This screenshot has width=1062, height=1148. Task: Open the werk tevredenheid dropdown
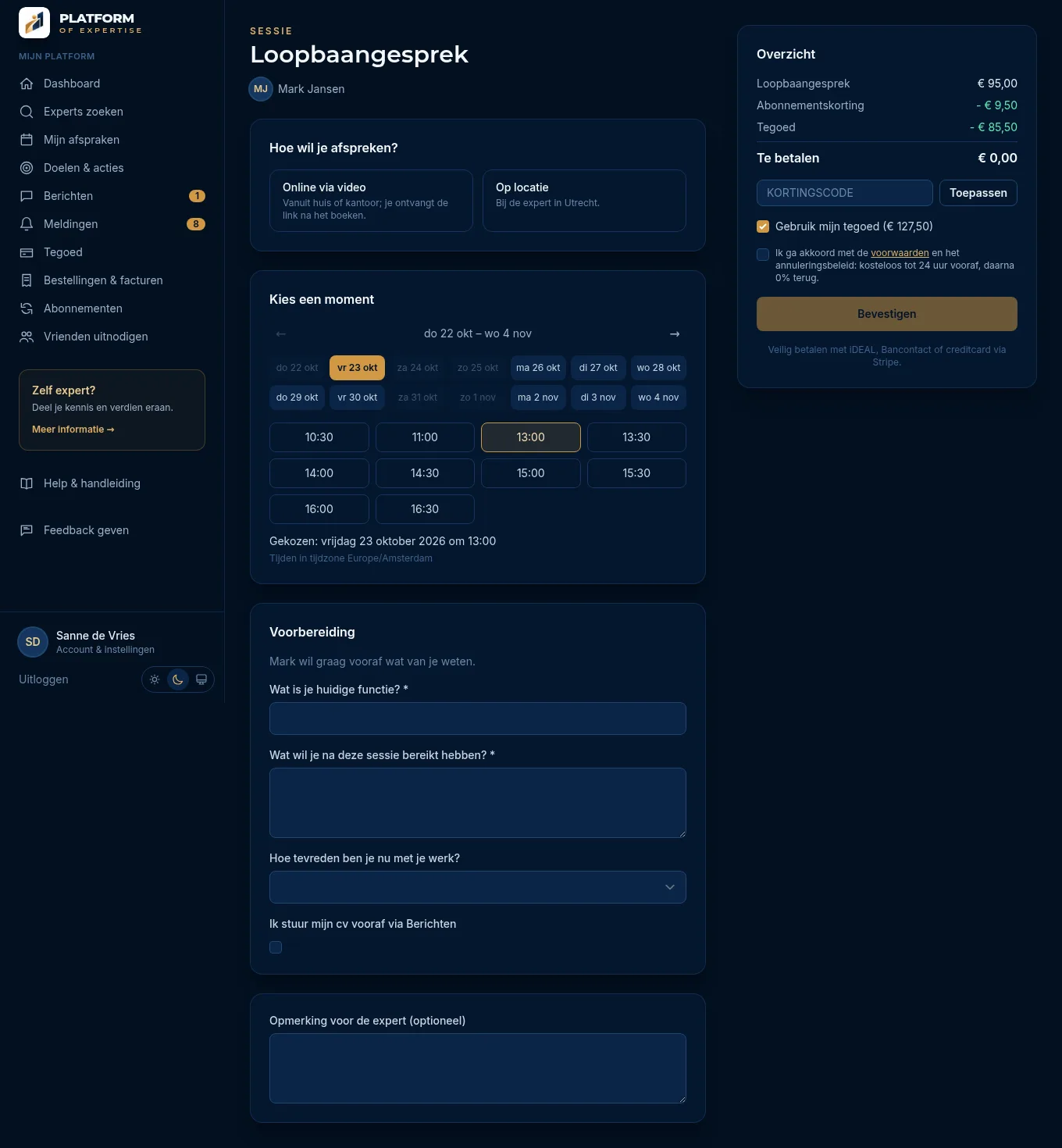pos(478,887)
